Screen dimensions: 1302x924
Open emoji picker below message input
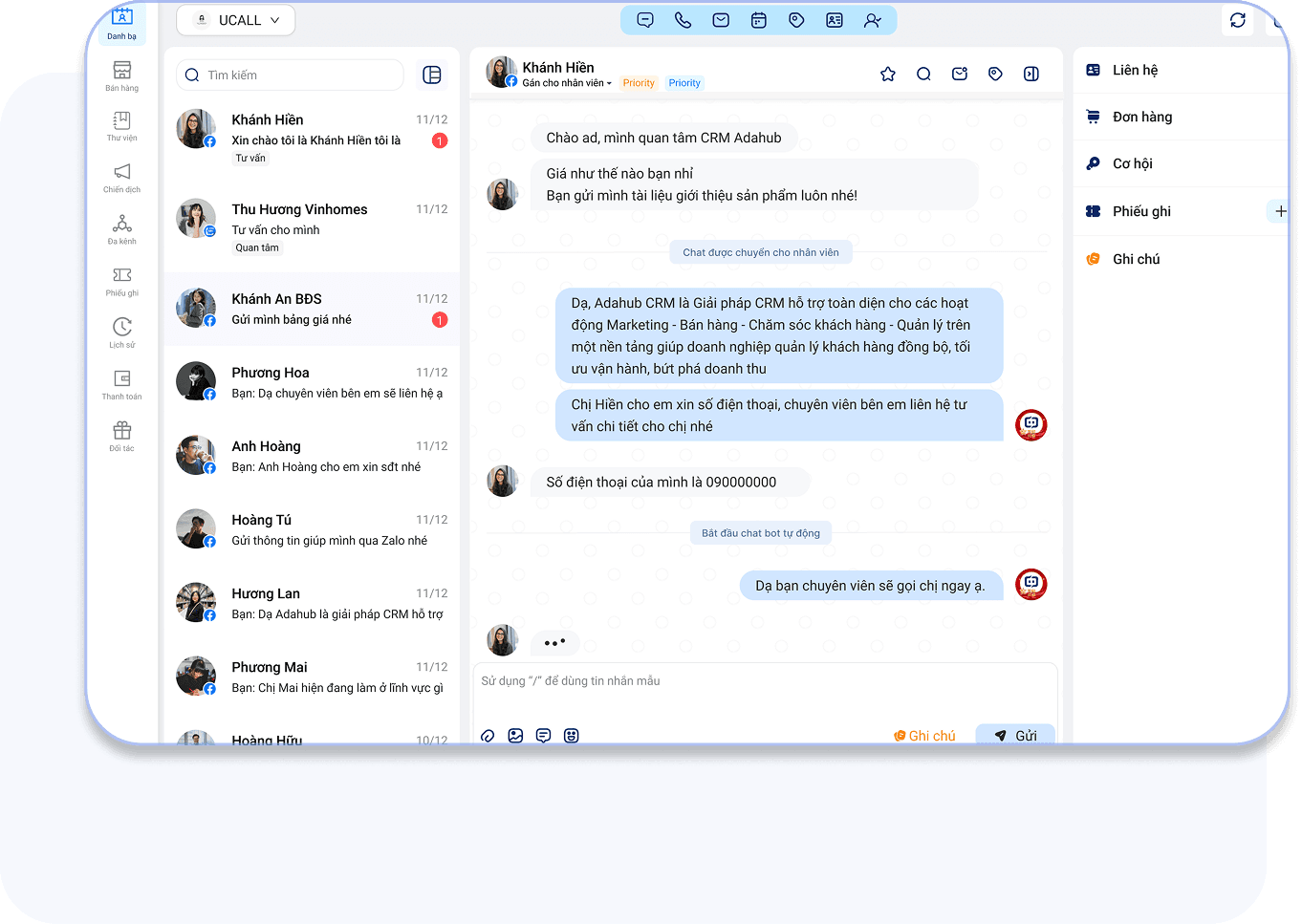(x=571, y=736)
